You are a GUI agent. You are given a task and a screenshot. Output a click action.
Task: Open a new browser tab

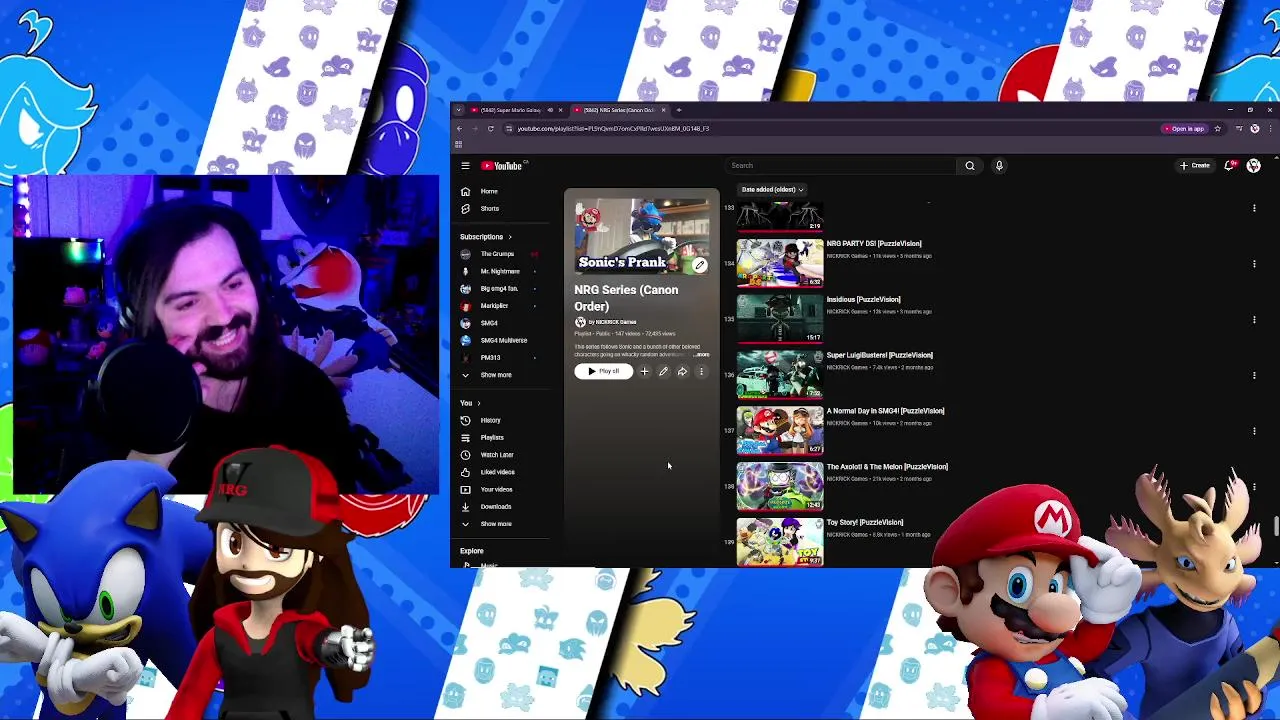coord(679,110)
